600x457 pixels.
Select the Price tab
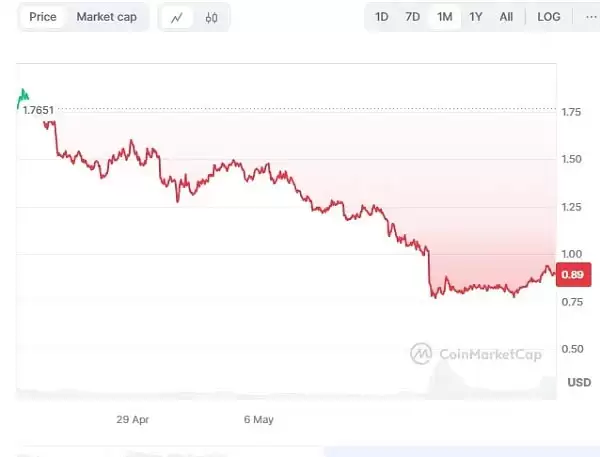(x=43, y=17)
